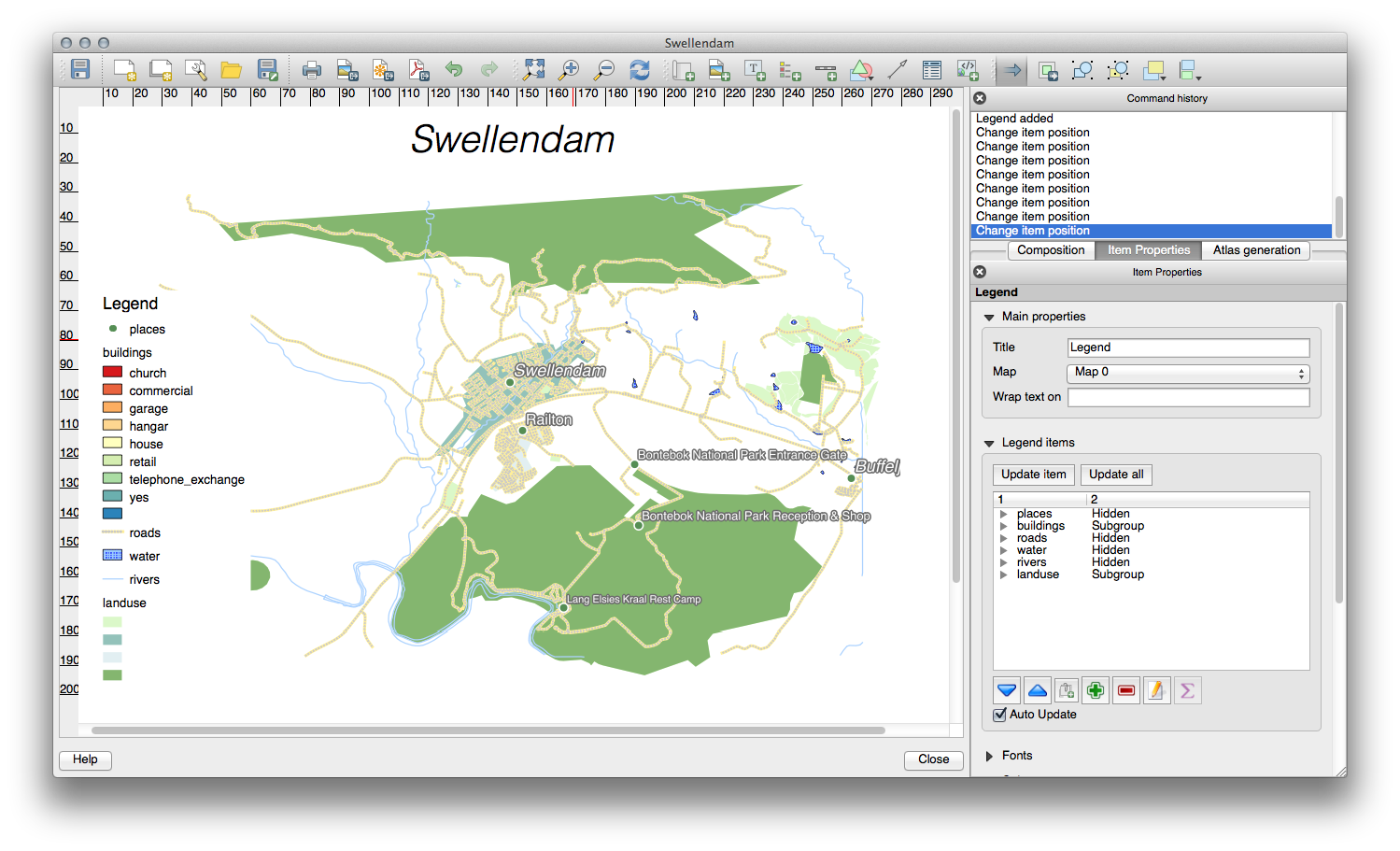Select the Add arrow tool
1400x851 pixels.
898,69
